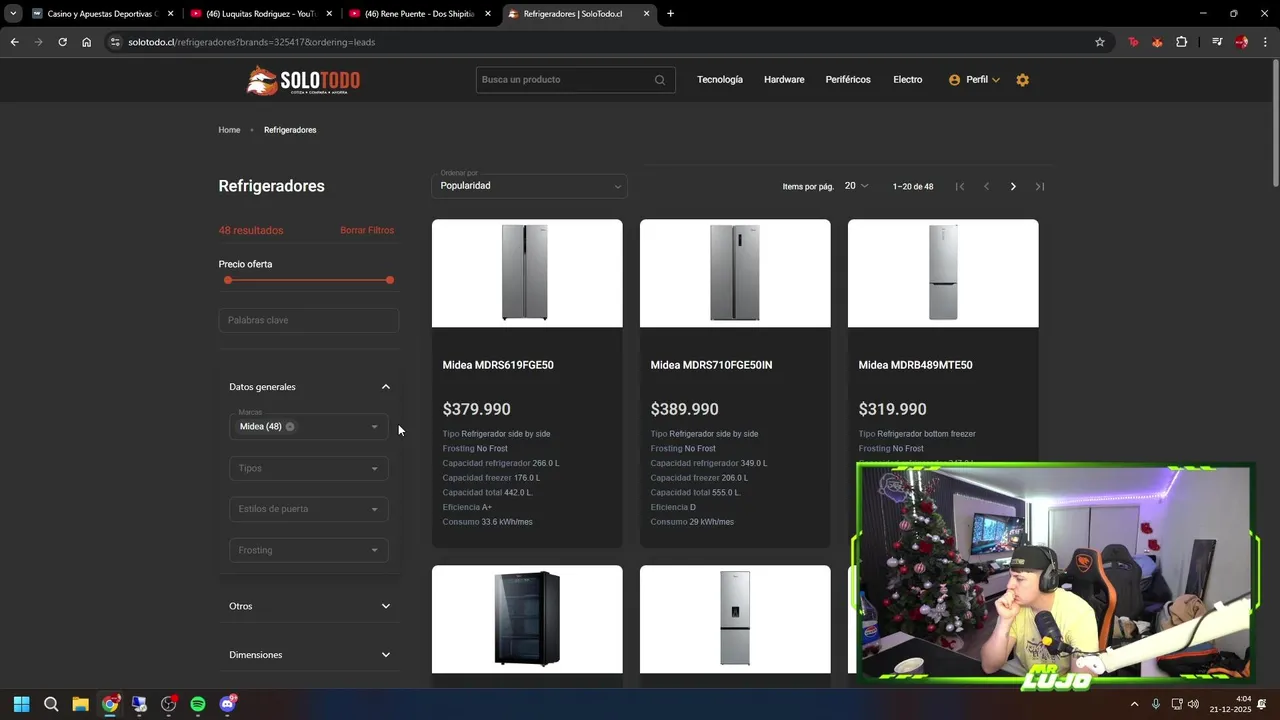This screenshot has width=1280, height=720.
Task: Open Spotify from taskbar
Action: (198, 704)
